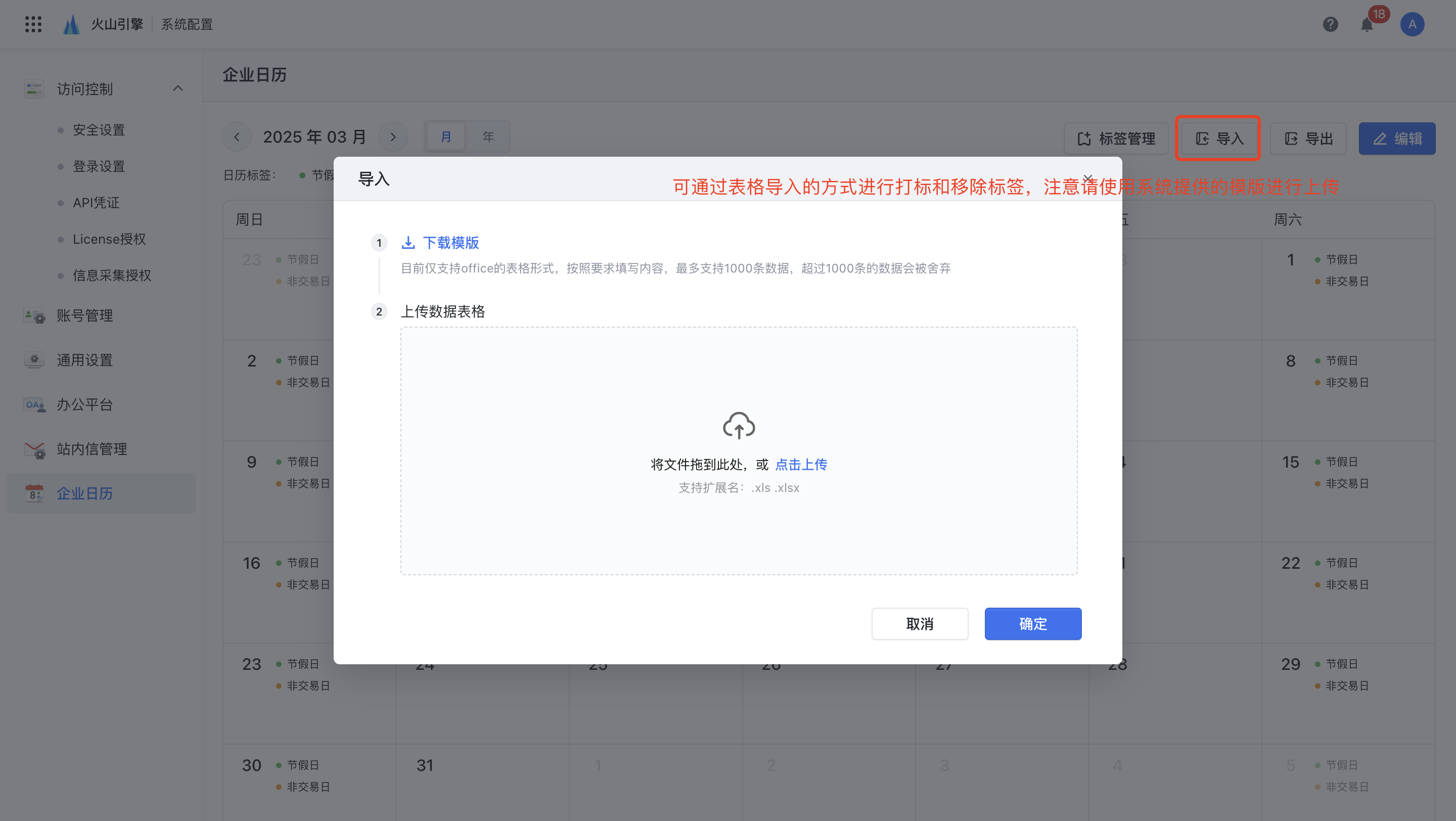Open the License授权 menu item
Viewport: 1456px width, 821px height.
[x=110, y=239]
